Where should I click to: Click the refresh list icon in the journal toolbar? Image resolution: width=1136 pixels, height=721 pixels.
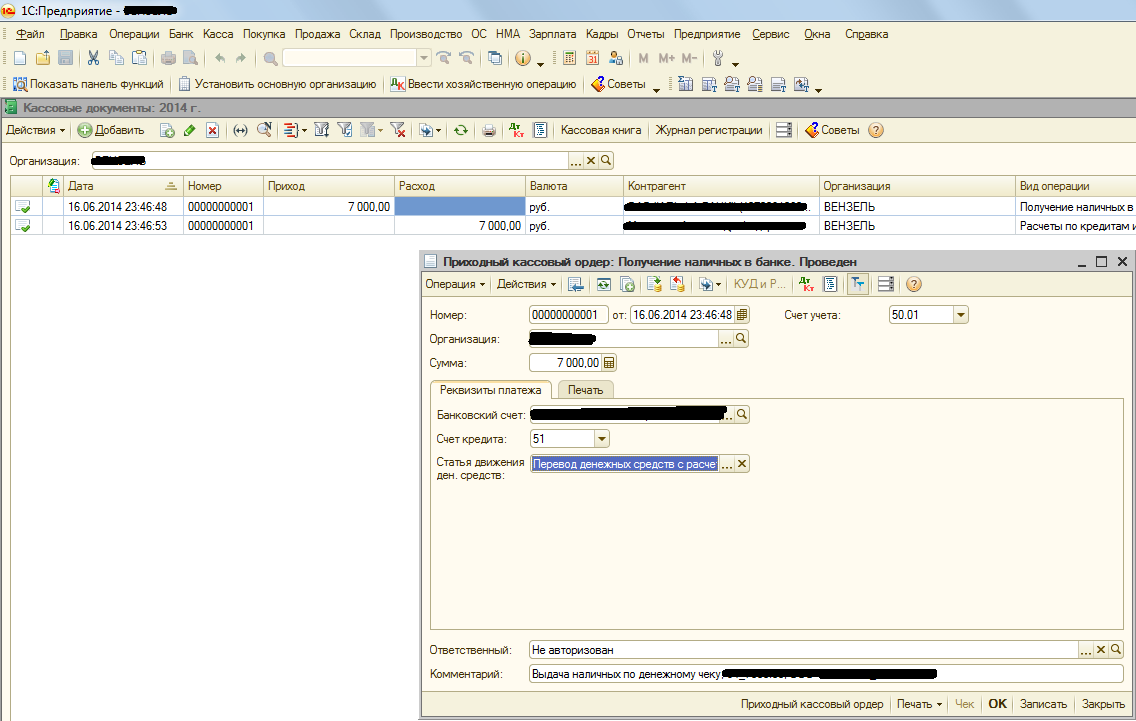460,130
